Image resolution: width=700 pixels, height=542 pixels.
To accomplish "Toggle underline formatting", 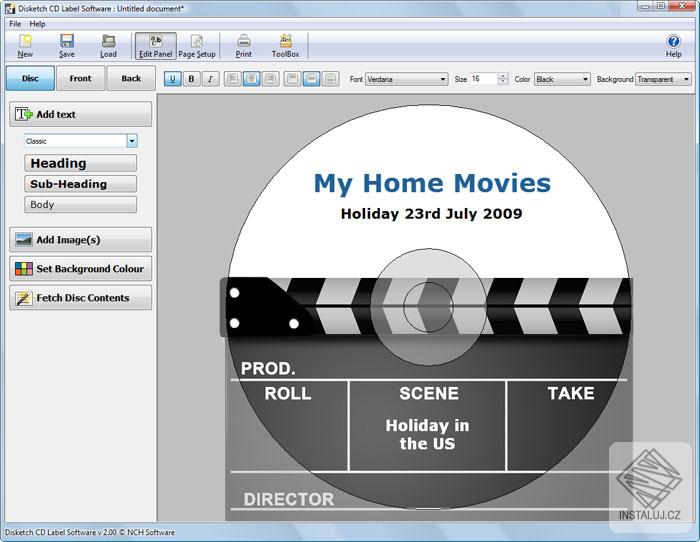I will coord(172,79).
